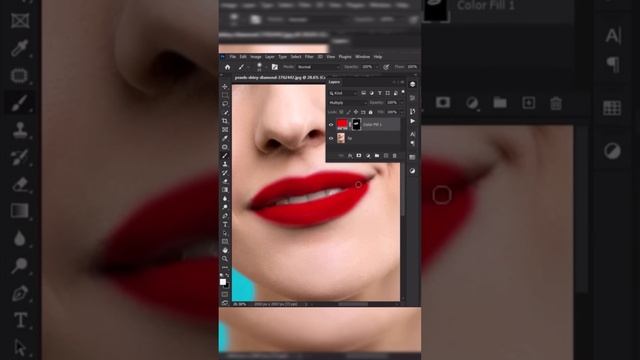This screenshot has width=640, height=360.
Task: Open the Layer menu
Action: point(270,57)
